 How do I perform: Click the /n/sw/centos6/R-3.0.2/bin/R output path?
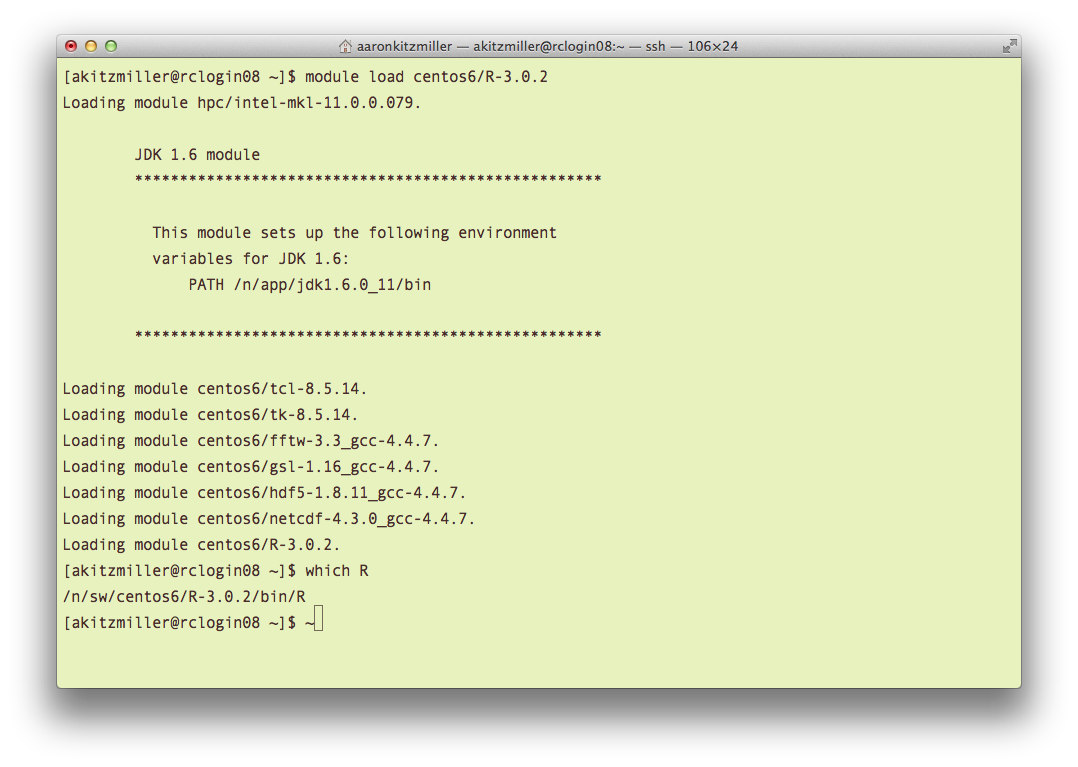184,597
